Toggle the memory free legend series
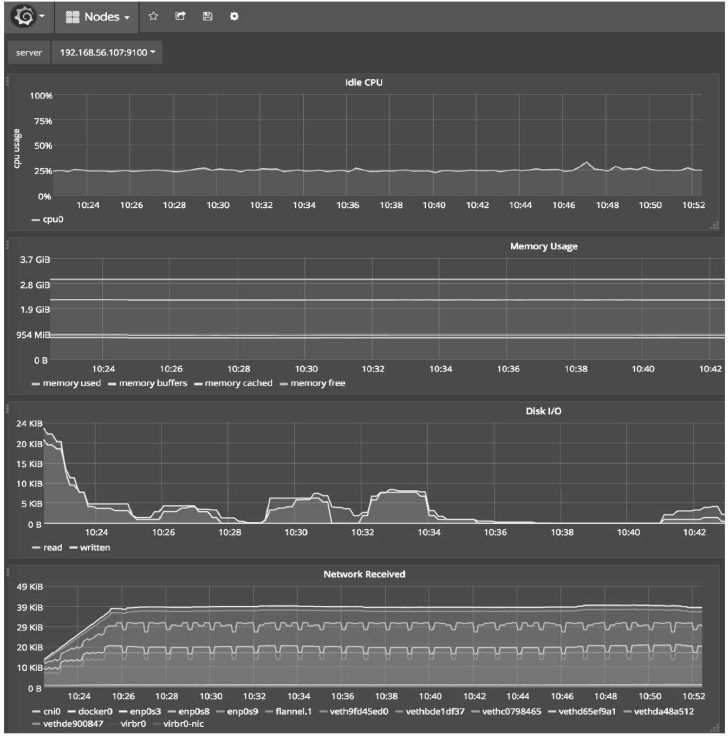 pos(313,383)
